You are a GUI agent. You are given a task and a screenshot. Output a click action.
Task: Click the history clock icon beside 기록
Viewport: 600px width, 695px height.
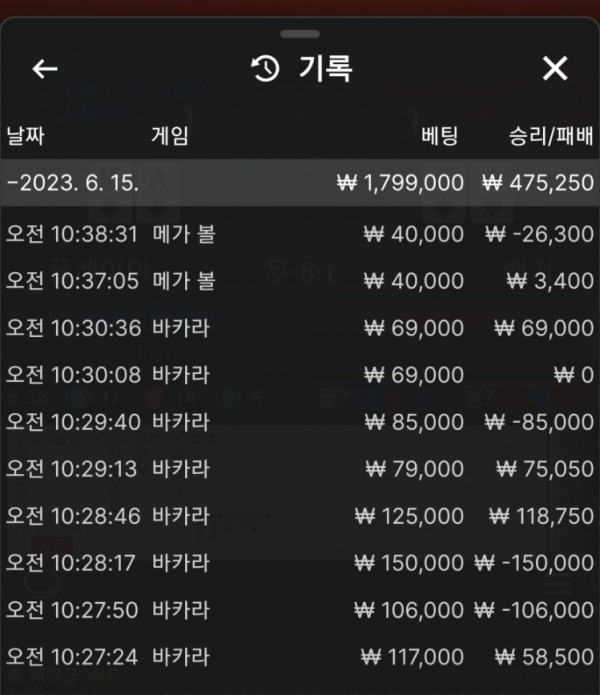click(265, 68)
